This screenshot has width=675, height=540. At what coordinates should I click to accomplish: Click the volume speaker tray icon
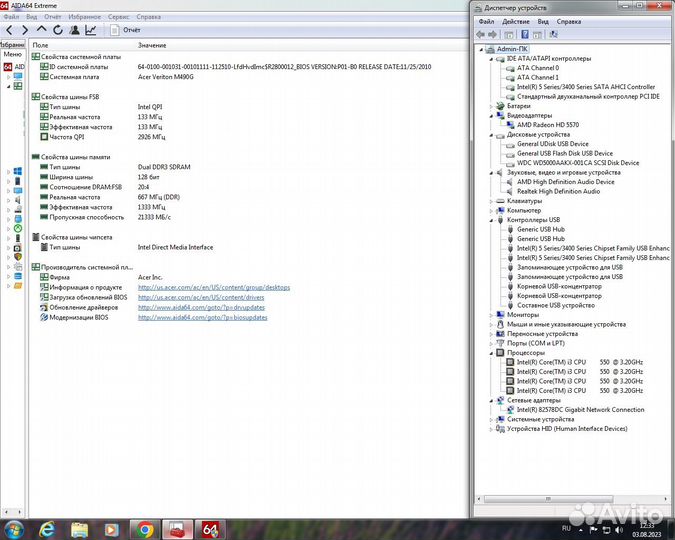click(619, 530)
